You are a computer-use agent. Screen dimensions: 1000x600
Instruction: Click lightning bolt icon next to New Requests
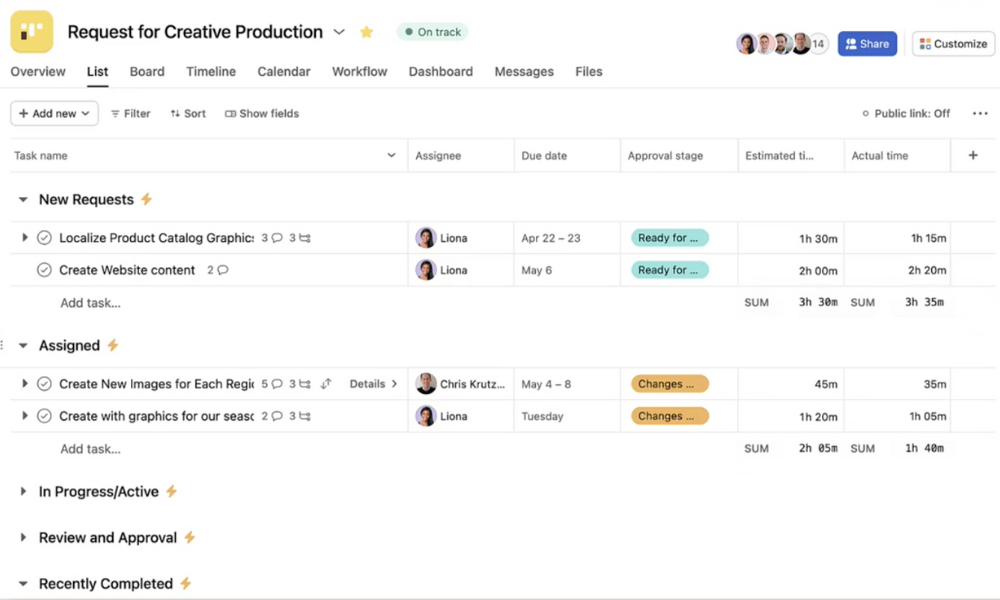(x=147, y=199)
